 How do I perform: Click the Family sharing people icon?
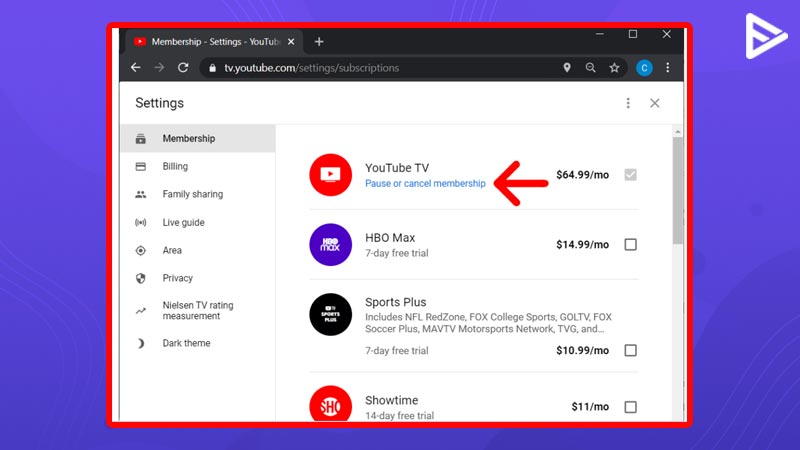141,194
